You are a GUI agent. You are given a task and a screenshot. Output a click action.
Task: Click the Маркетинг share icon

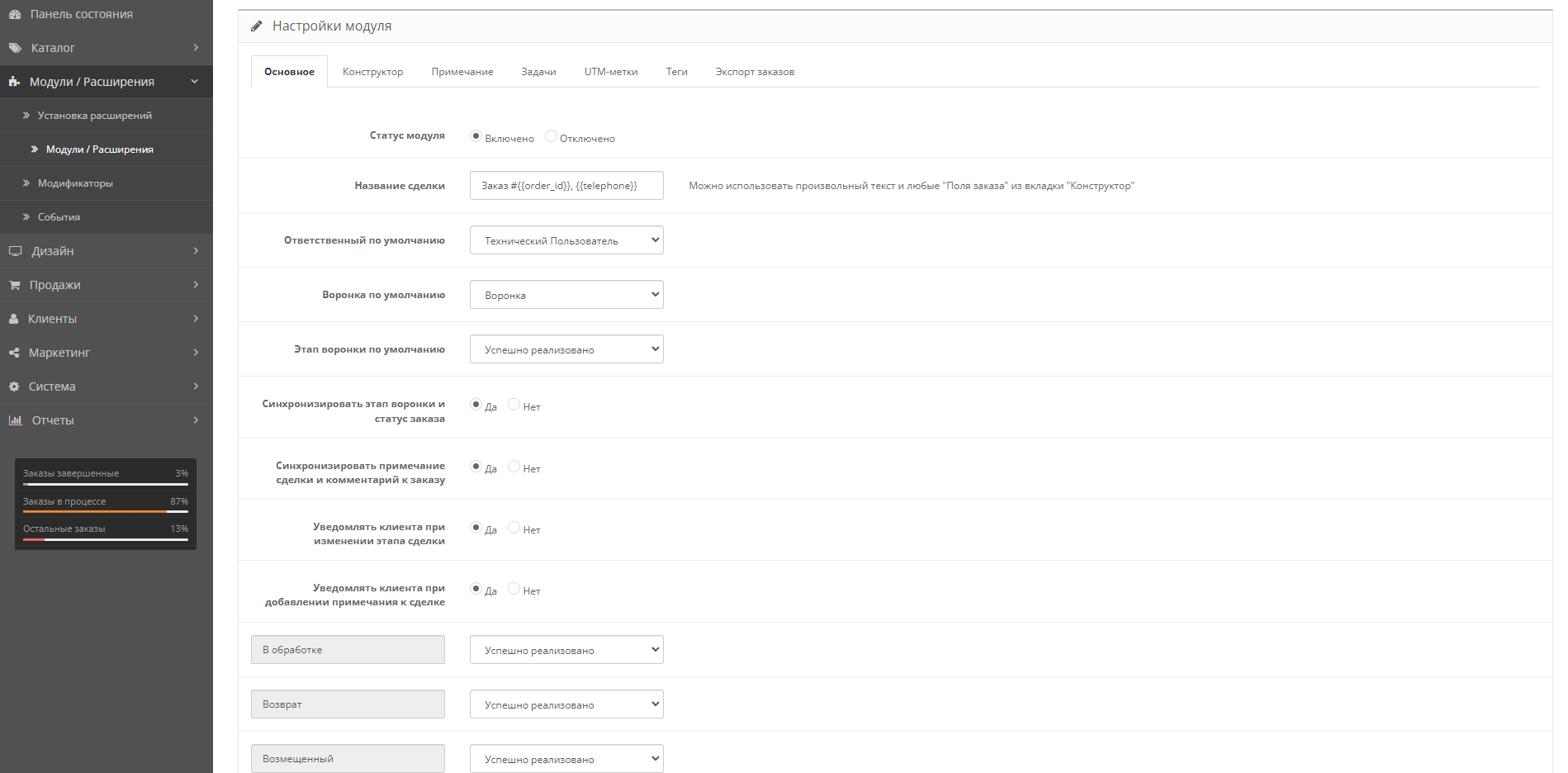coord(14,352)
